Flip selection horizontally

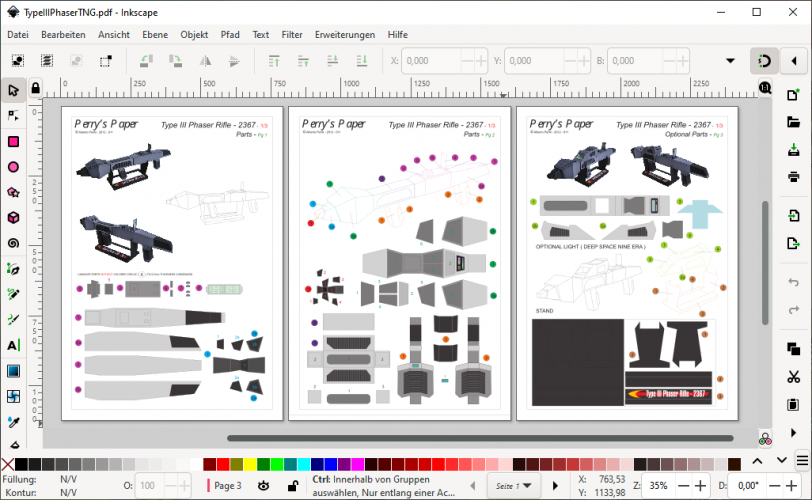[x=205, y=61]
